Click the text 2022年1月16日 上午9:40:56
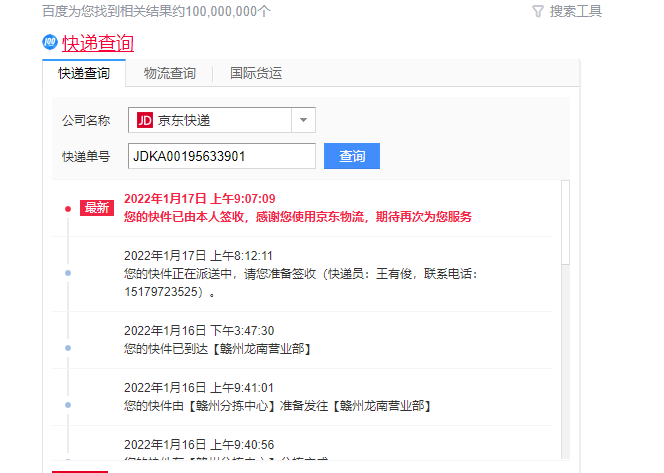This screenshot has height=473, width=664. pyautogui.click(x=199, y=445)
